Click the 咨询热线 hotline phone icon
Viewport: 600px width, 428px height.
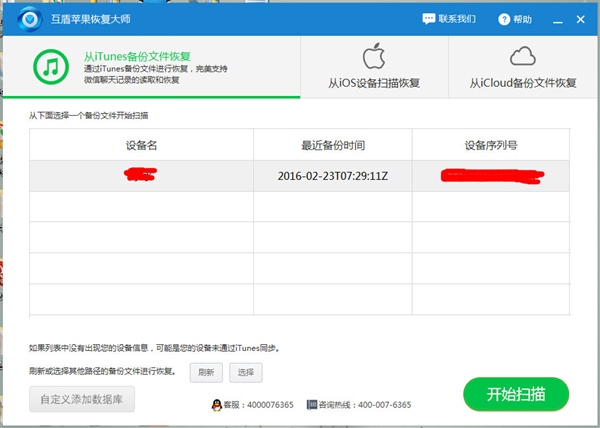(310, 404)
